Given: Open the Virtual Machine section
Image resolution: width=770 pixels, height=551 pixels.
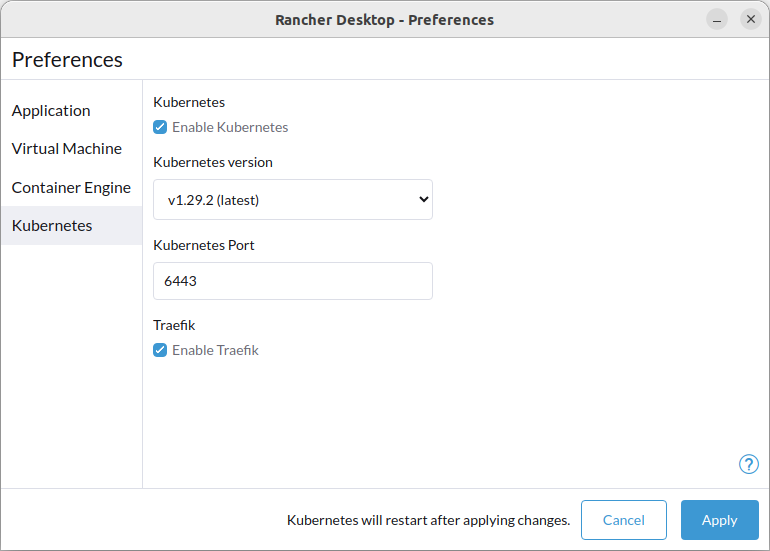Looking at the screenshot, I should pyautogui.click(x=67, y=149).
